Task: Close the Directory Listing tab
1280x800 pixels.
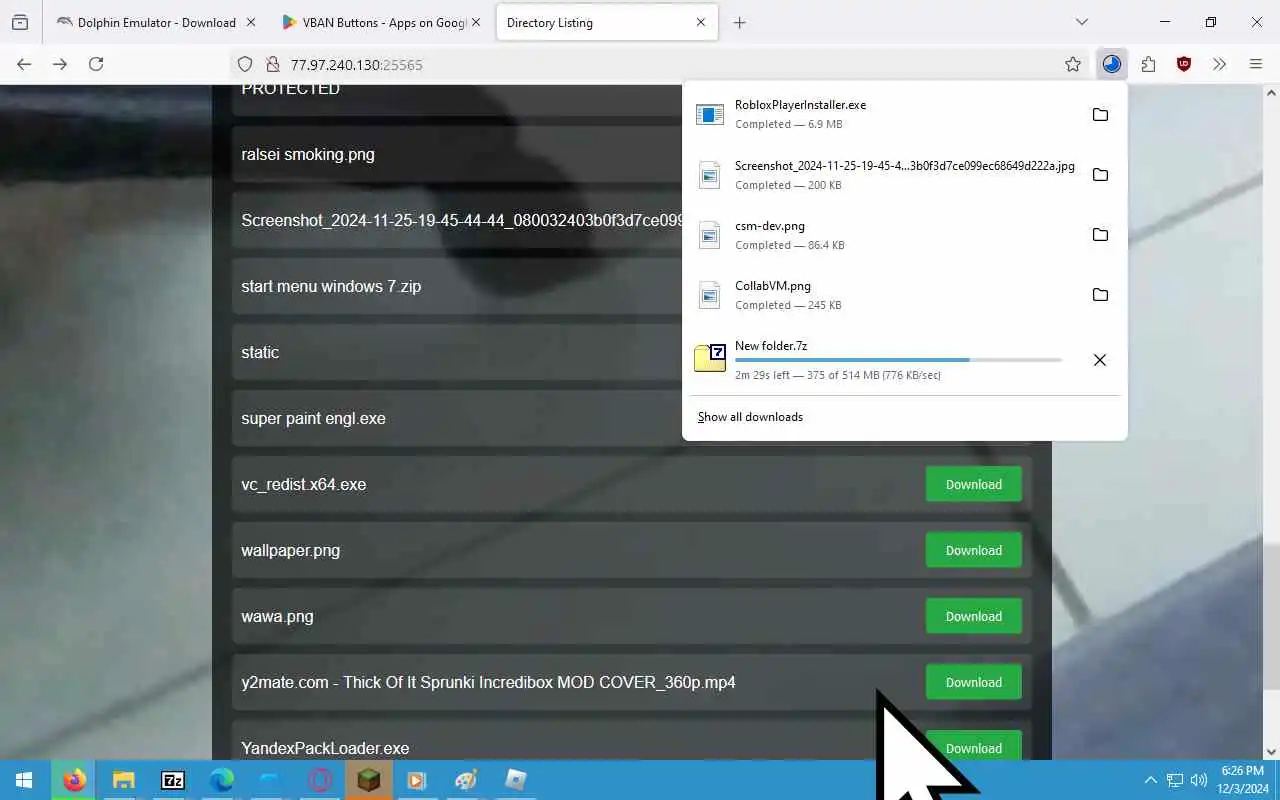Action: [x=701, y=22]
